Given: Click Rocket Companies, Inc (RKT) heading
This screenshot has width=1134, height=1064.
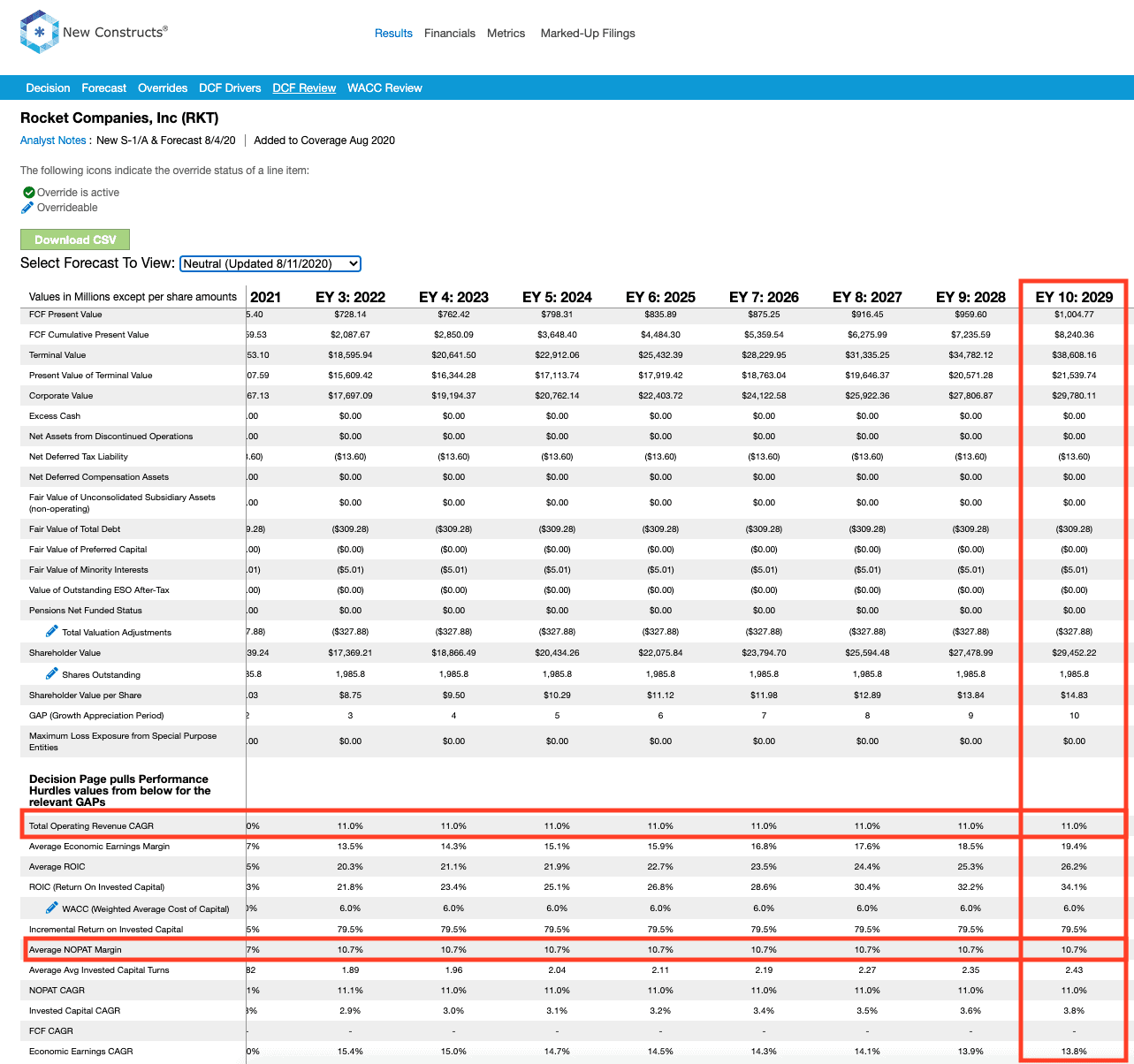Looking at the screenshot, I should point(119,118).
